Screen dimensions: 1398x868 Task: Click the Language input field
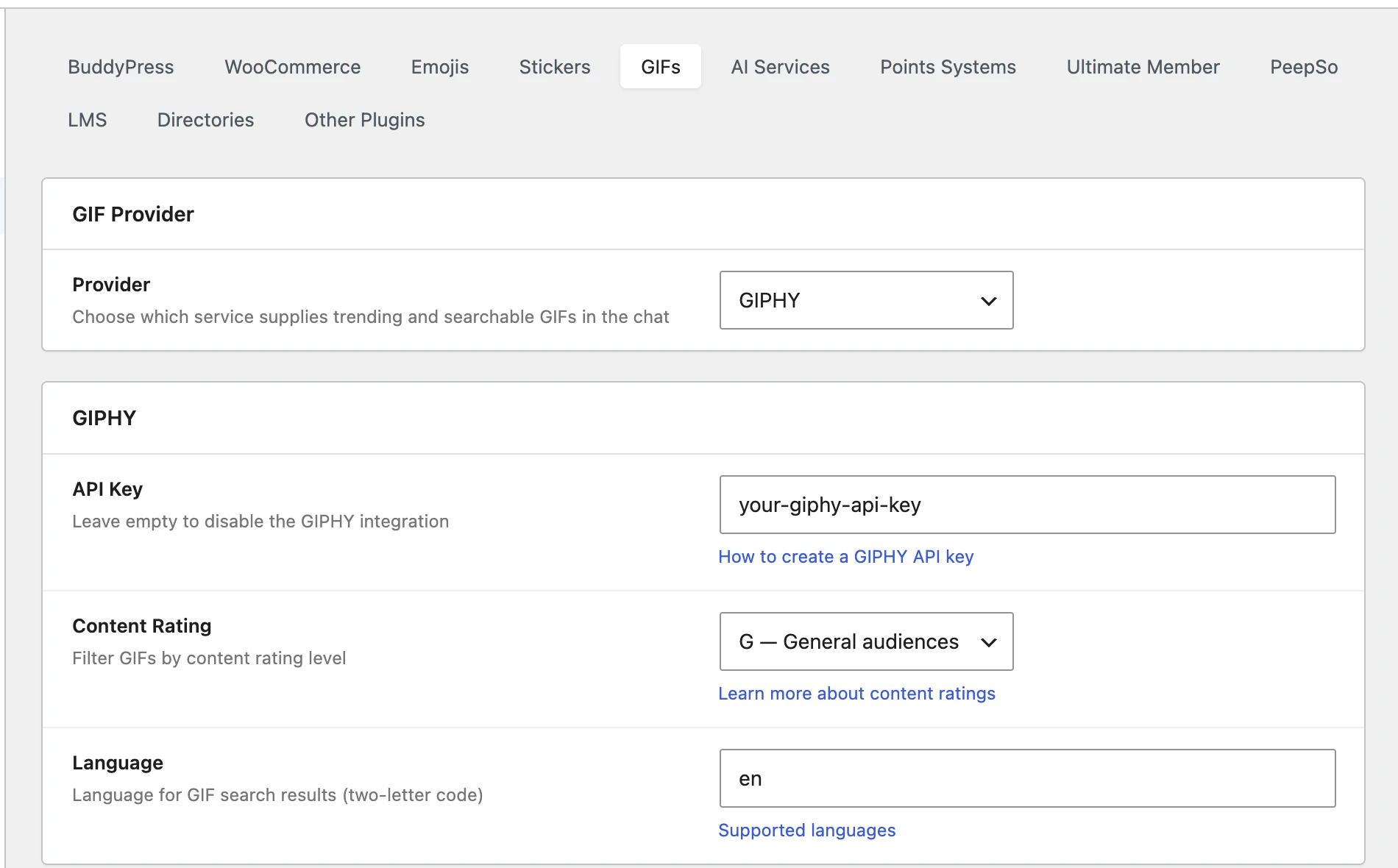point(1027,778)
